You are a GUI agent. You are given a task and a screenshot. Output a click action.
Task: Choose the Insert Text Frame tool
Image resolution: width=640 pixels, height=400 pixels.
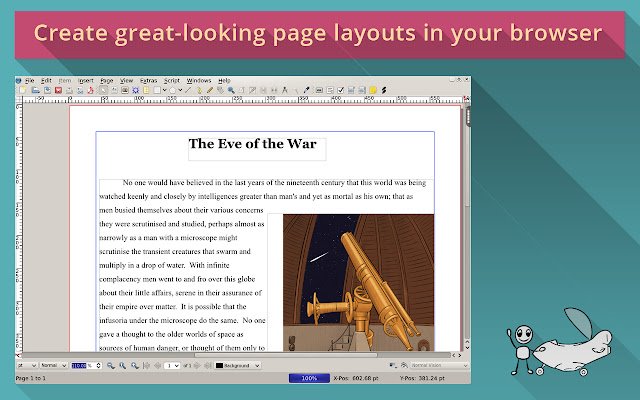point(114,90)
